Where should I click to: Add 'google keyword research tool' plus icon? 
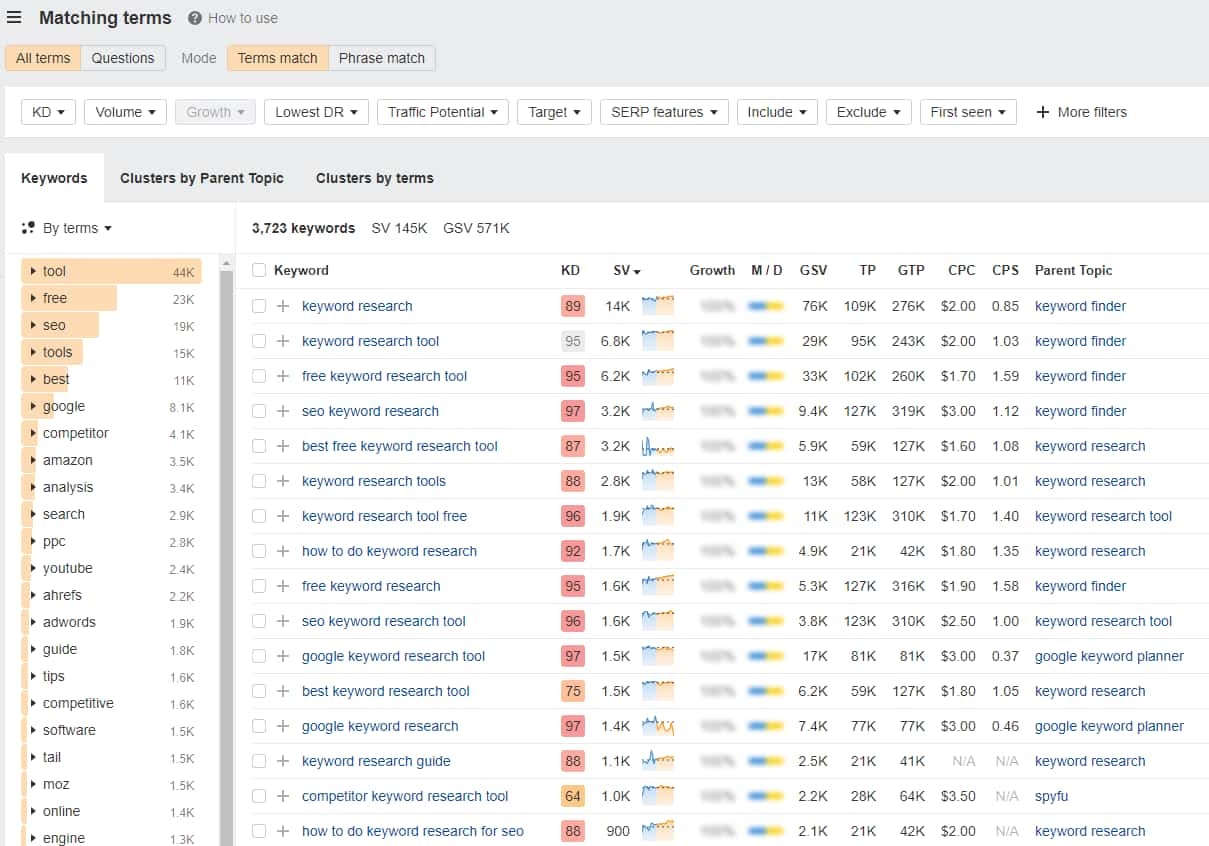pyautogui.click(x=283, y=656)
